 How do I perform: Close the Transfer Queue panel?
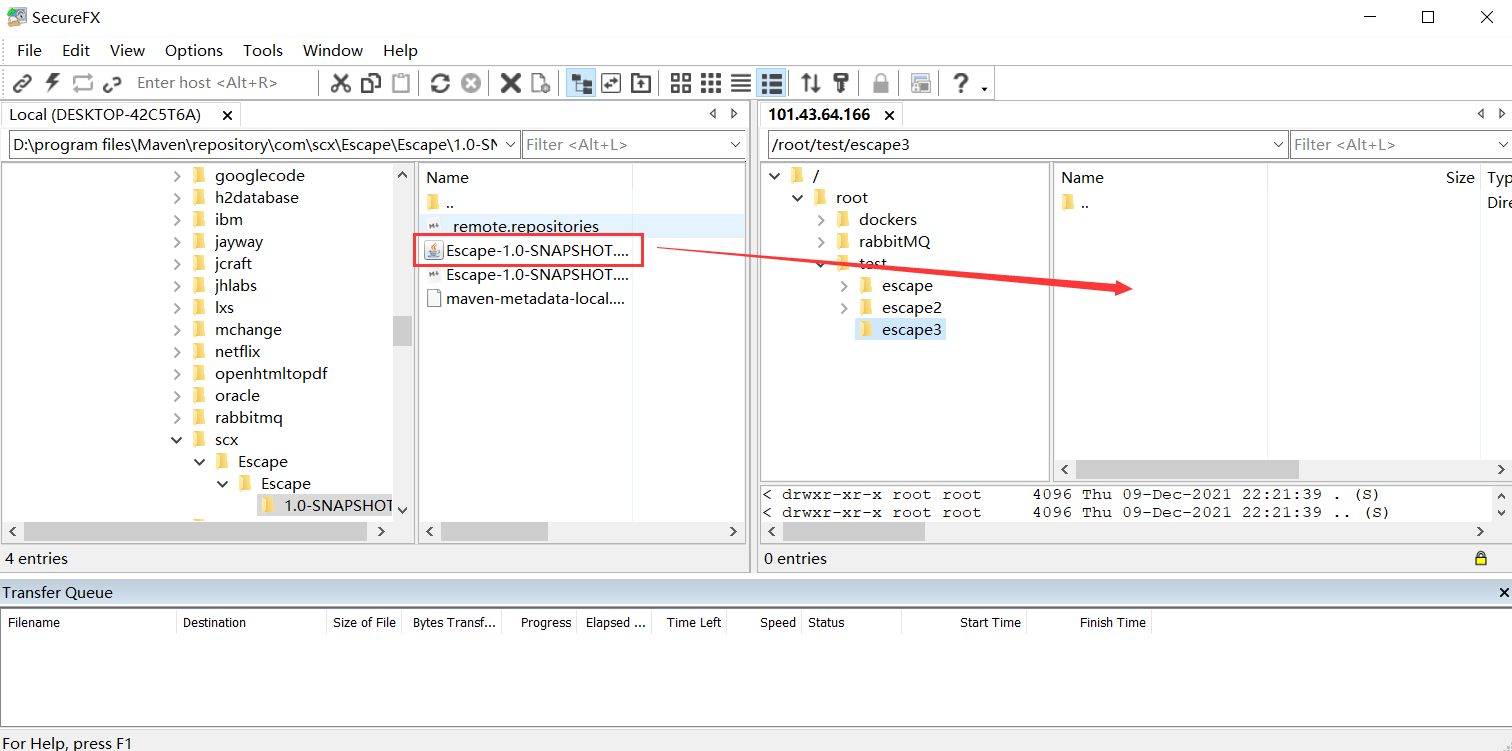1504,593
